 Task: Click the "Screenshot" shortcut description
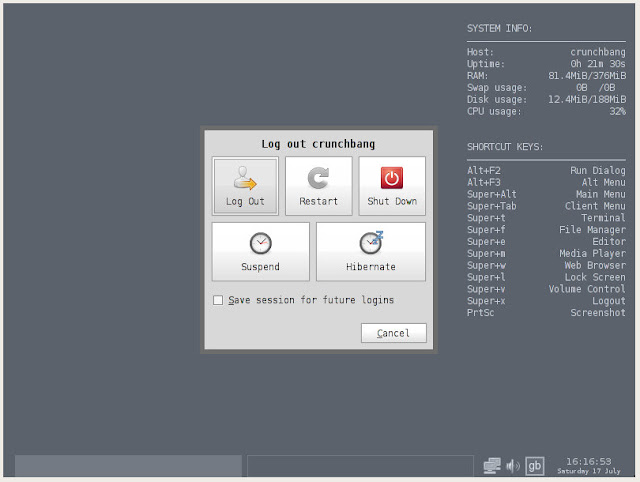pyautogui.click(x=598, y=313)
